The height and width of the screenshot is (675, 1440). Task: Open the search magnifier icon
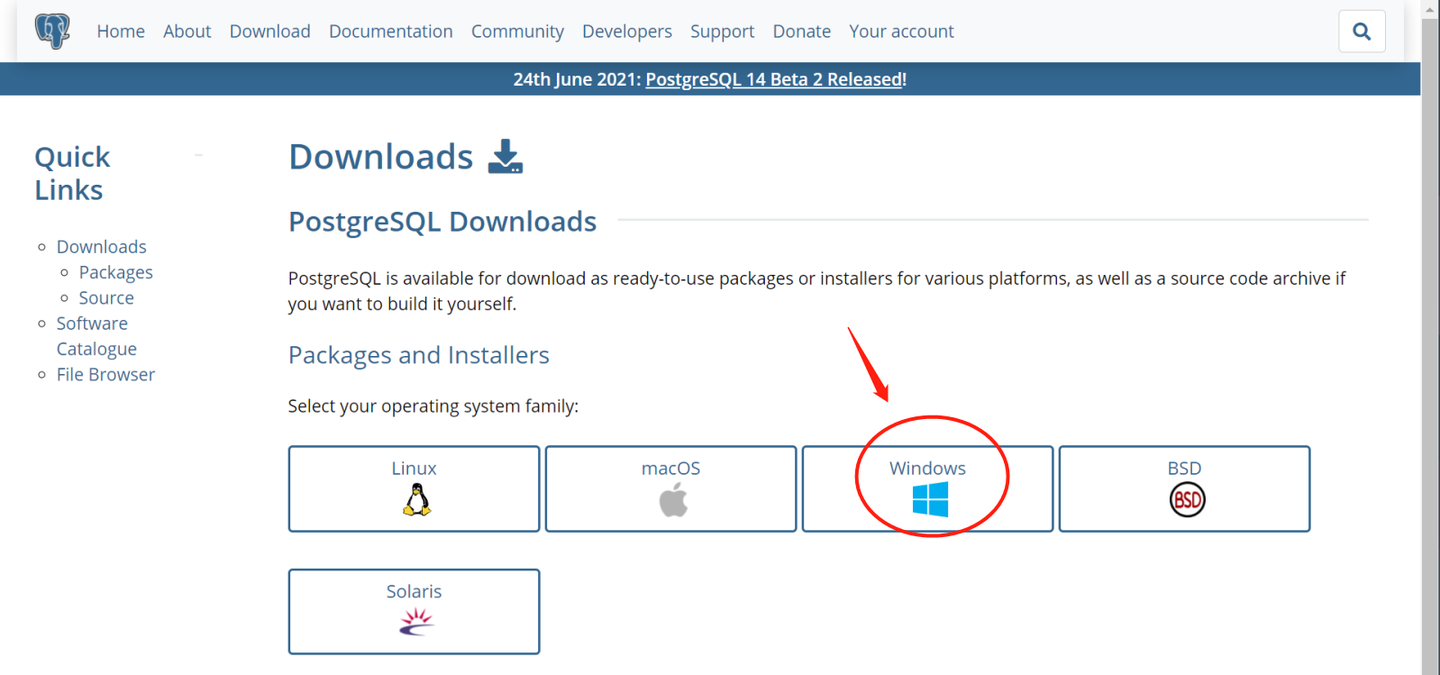pos(1361,31)
